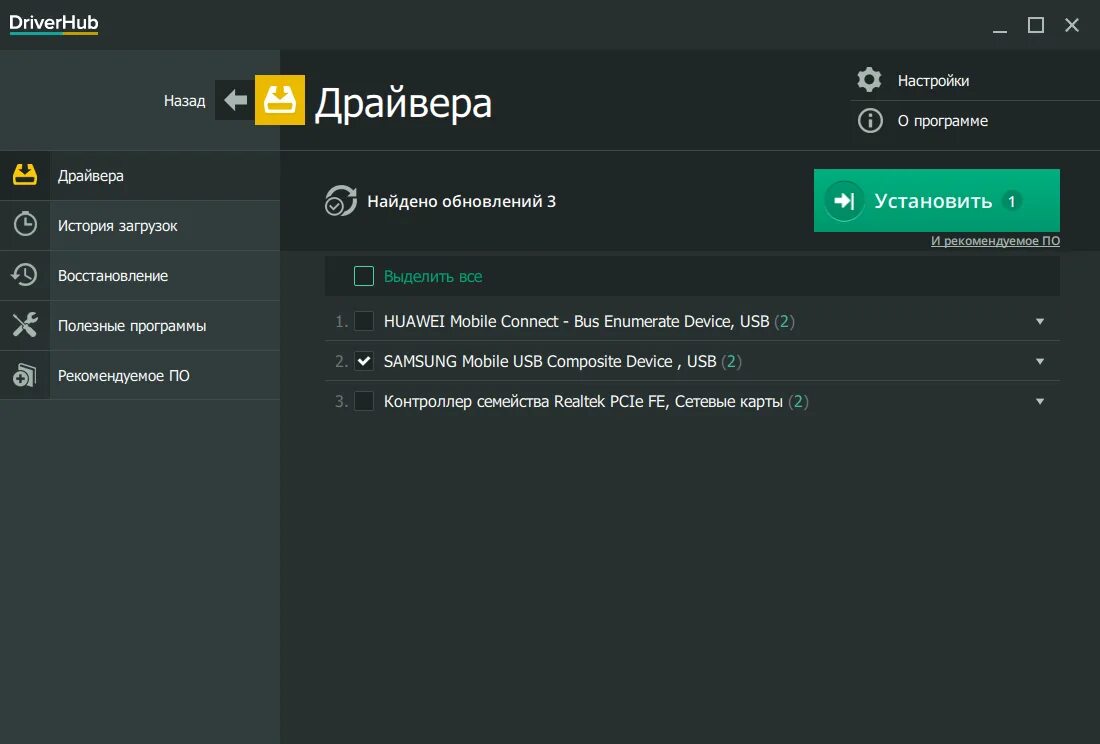This screenshot has height=744, width=1100.
Task: Click the DriverHub logo
Action: [x=53, y=23]
